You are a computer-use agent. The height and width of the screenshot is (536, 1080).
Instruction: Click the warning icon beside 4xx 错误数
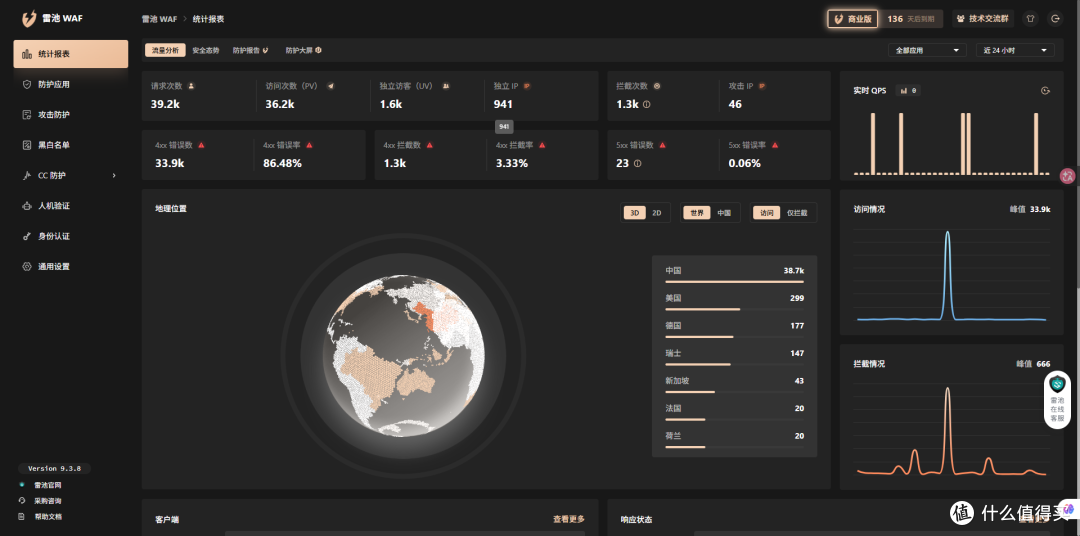coord(201,145)
